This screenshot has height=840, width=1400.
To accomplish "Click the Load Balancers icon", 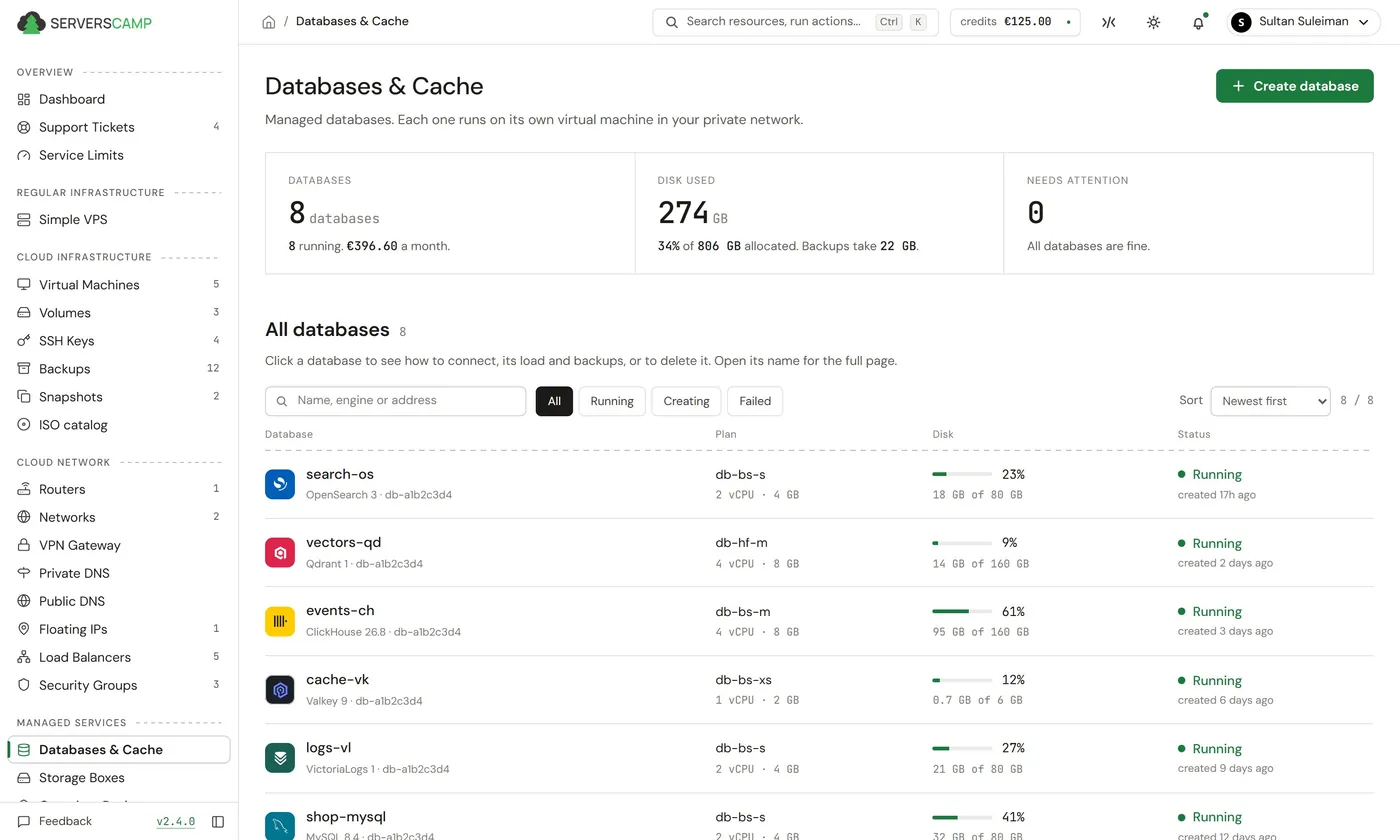I will point(24,657).
